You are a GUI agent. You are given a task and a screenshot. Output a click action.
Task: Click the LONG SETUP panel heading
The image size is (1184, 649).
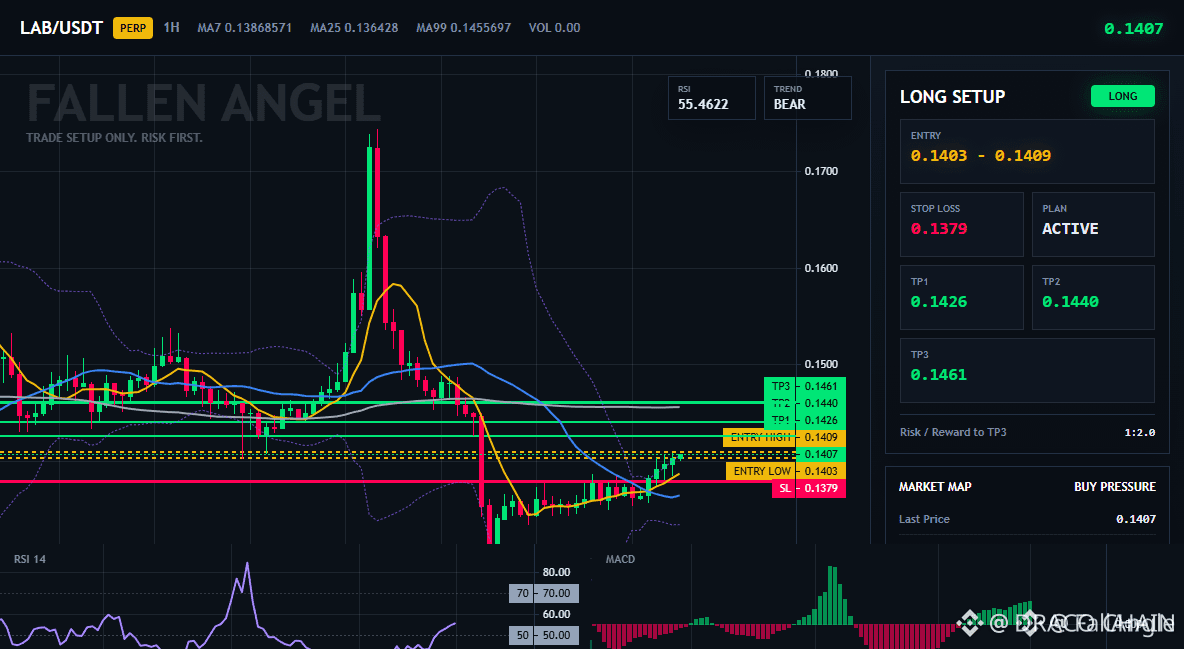tap(952, 97)
